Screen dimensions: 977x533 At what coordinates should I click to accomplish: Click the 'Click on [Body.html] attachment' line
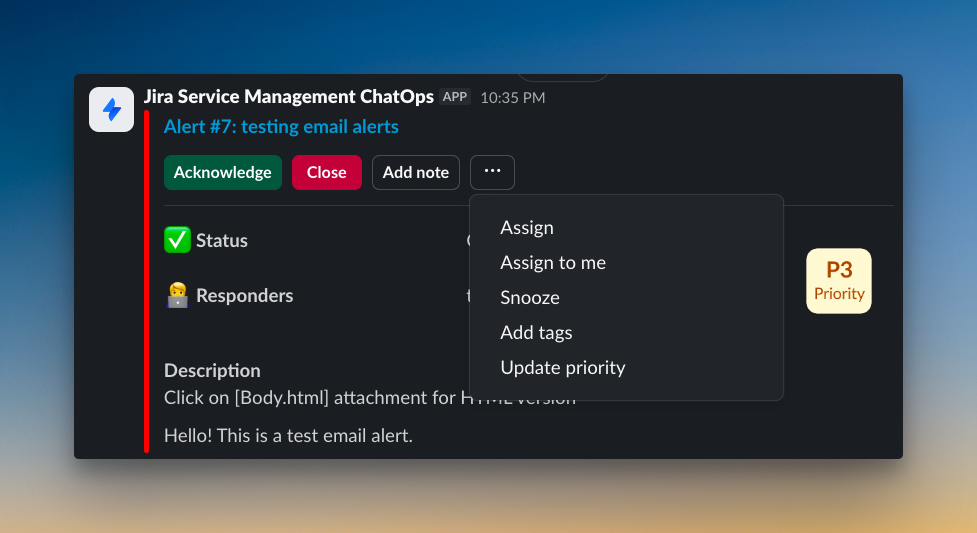coord(370,398)
